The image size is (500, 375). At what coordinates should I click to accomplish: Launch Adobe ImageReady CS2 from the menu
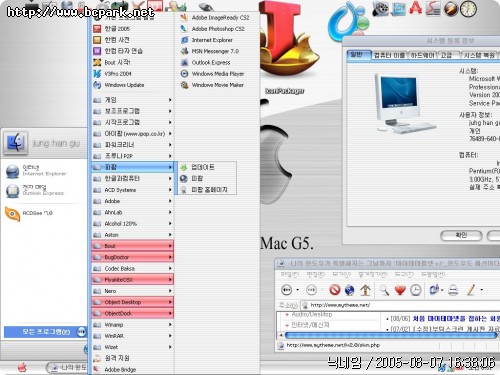tap(215, 17)
